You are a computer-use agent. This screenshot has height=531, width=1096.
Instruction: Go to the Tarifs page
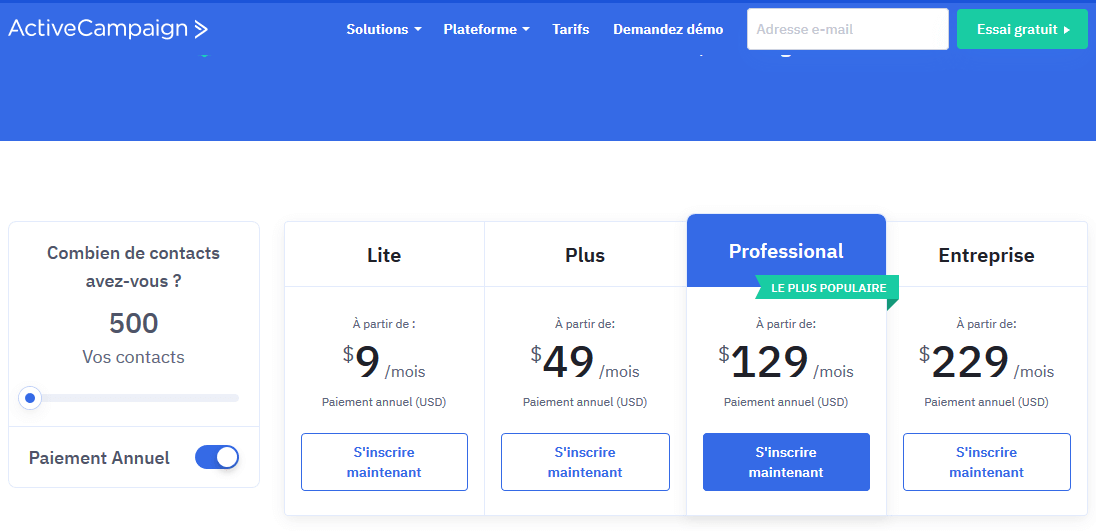570,29
